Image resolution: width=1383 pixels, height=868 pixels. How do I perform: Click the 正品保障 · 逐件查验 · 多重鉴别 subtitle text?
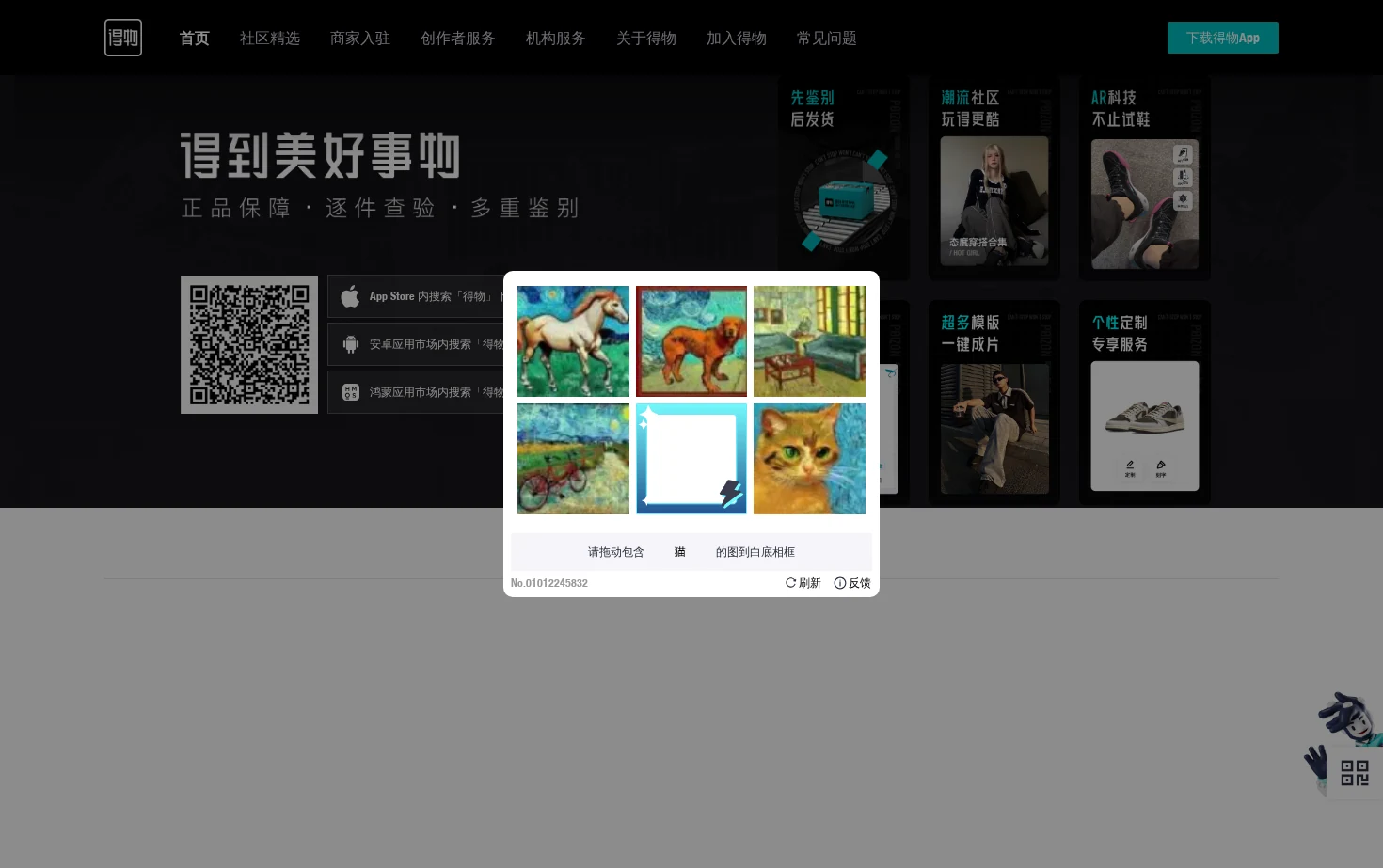pyautogui.click(x=380, y=208)
